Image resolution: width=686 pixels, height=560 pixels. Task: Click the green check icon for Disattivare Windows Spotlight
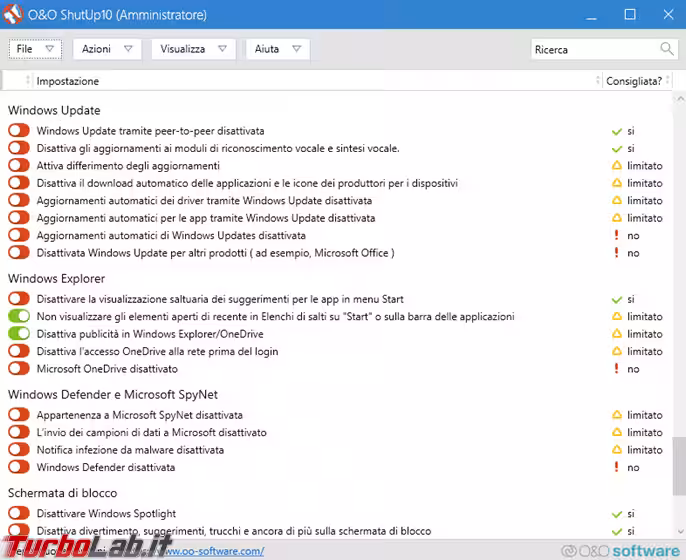tap(617, 514)
